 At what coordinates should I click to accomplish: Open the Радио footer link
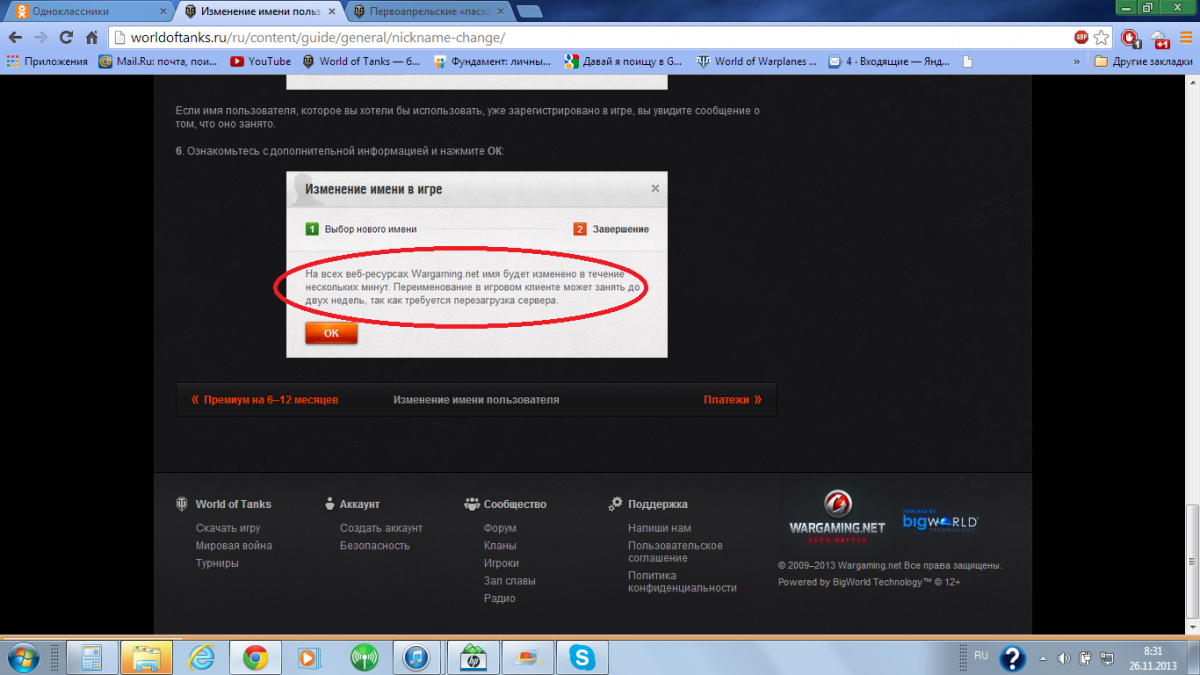tap(500, 598)
